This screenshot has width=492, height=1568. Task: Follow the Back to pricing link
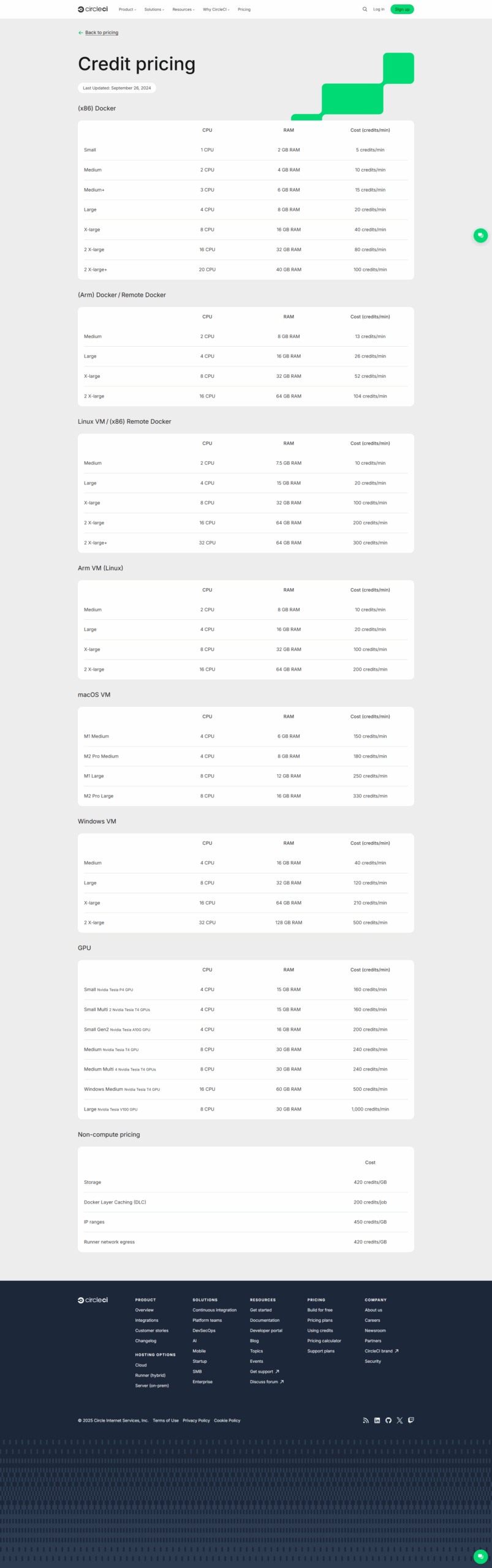102,32
